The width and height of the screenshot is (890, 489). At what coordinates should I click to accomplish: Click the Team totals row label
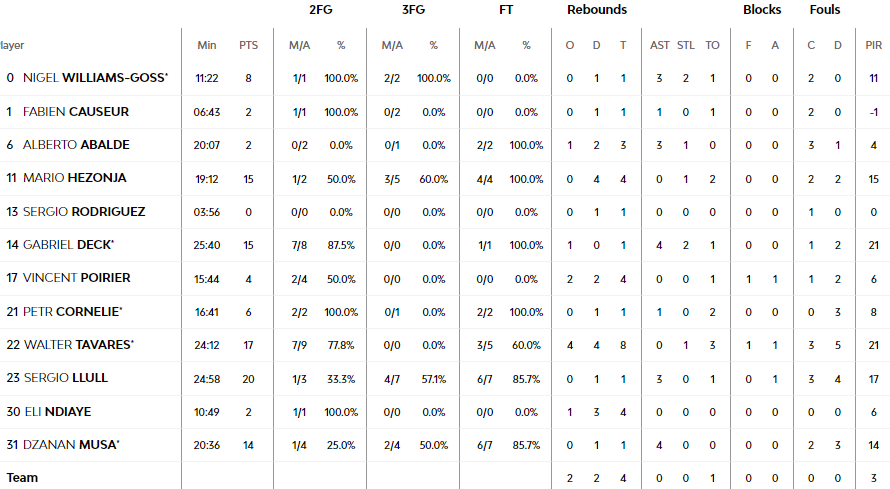coord(22,478)
